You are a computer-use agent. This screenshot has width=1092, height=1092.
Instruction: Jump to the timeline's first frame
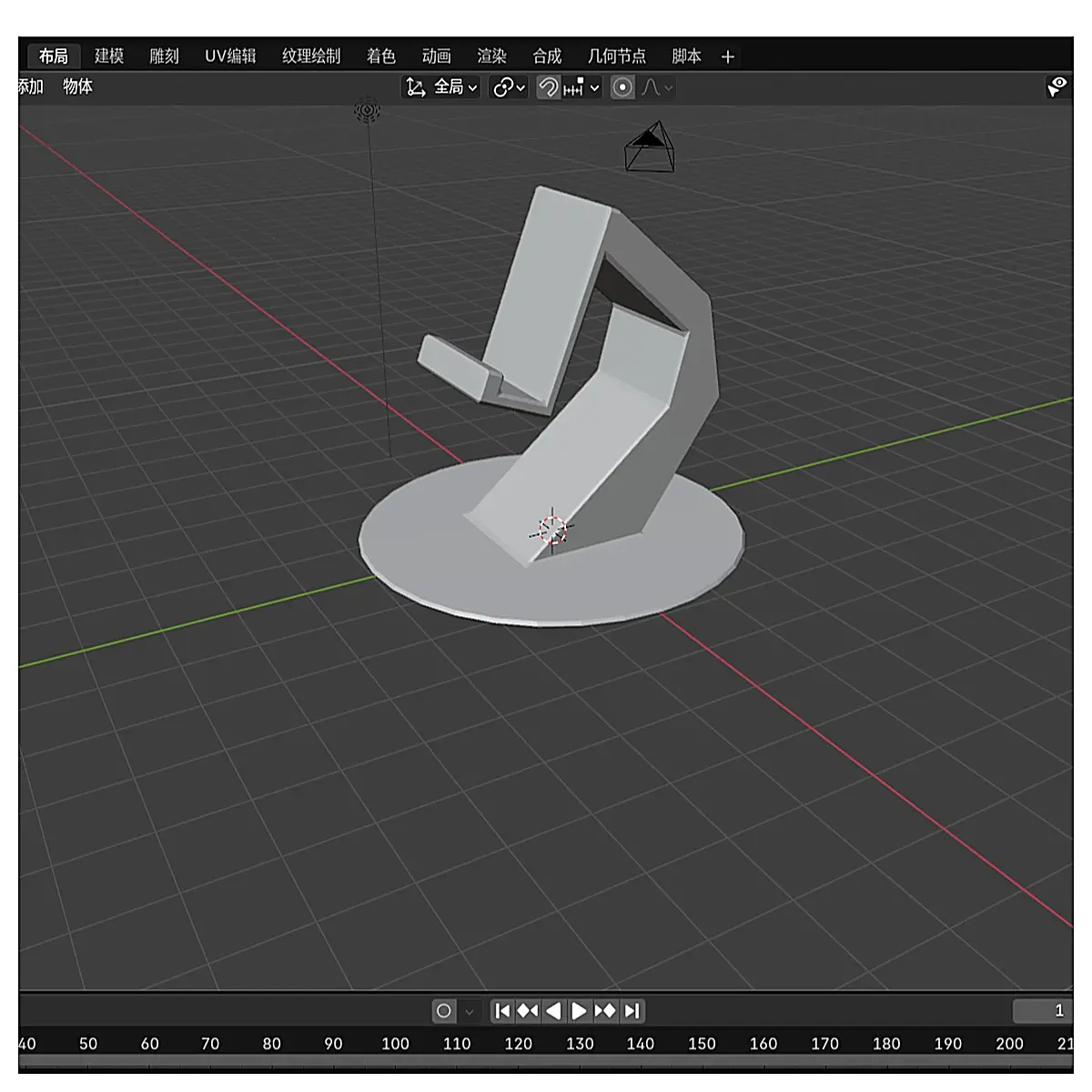502,1011
